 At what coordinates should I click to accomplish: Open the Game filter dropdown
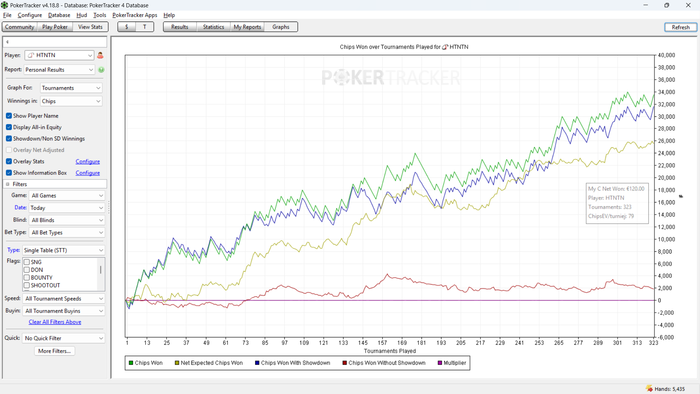(x=67, y=195)
